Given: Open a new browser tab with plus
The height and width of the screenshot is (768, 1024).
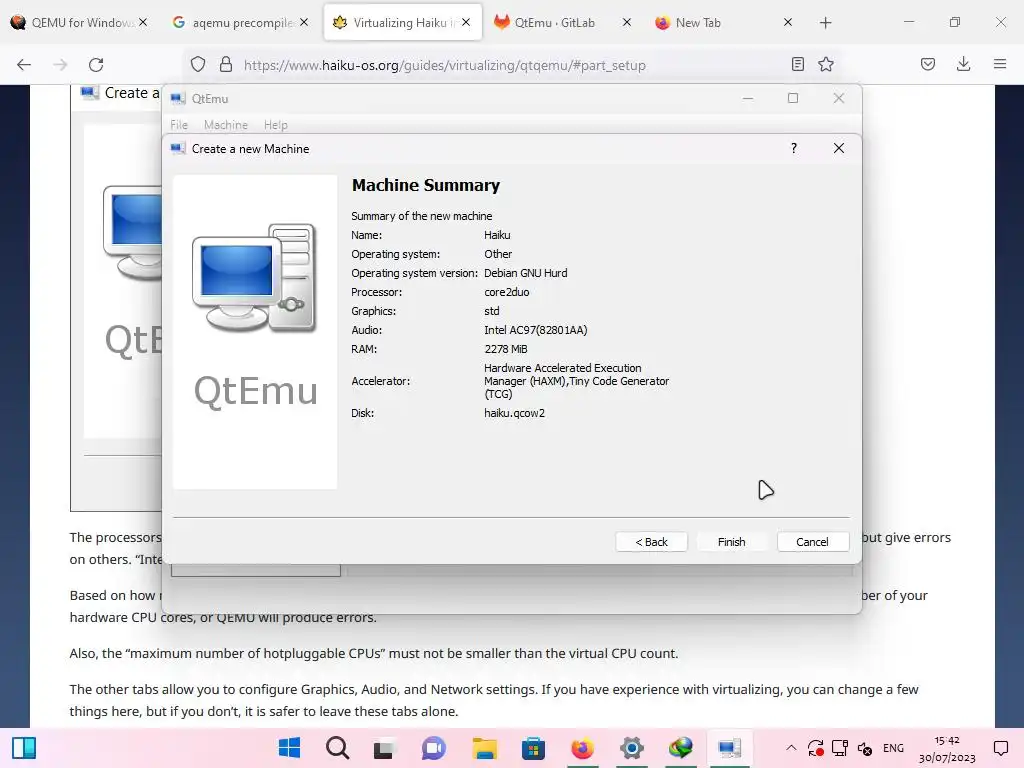Looking at the screenshot, I should [825, 23].
